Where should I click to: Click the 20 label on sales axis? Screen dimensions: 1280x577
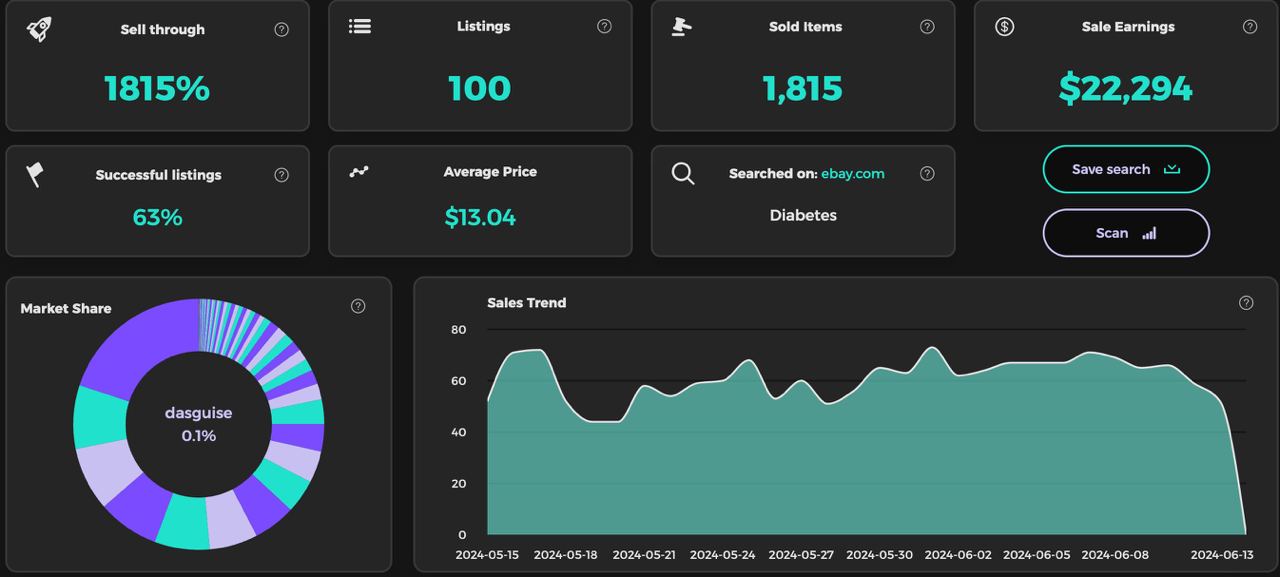pos(459,483)
